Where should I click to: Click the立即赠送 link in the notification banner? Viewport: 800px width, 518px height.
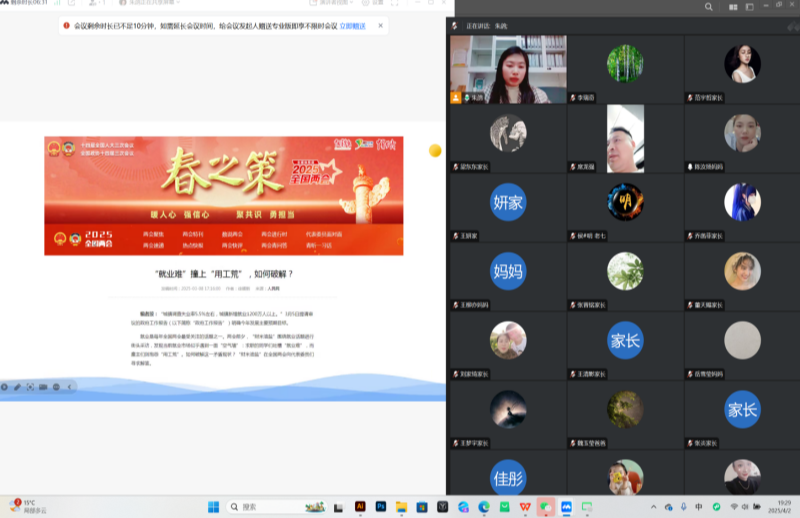[x=353, y=26]
